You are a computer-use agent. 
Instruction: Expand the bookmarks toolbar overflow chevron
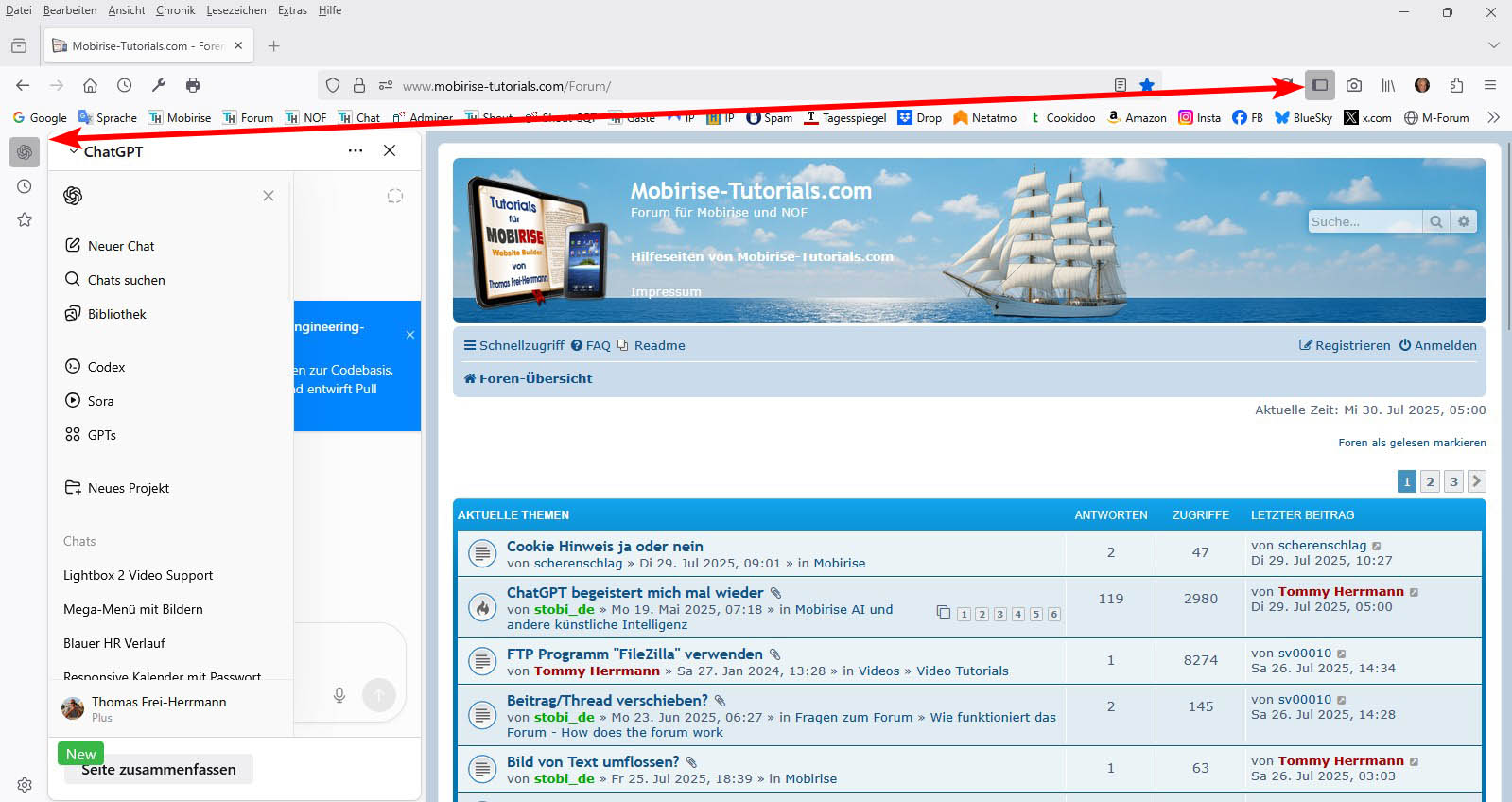coord(1493,117)
